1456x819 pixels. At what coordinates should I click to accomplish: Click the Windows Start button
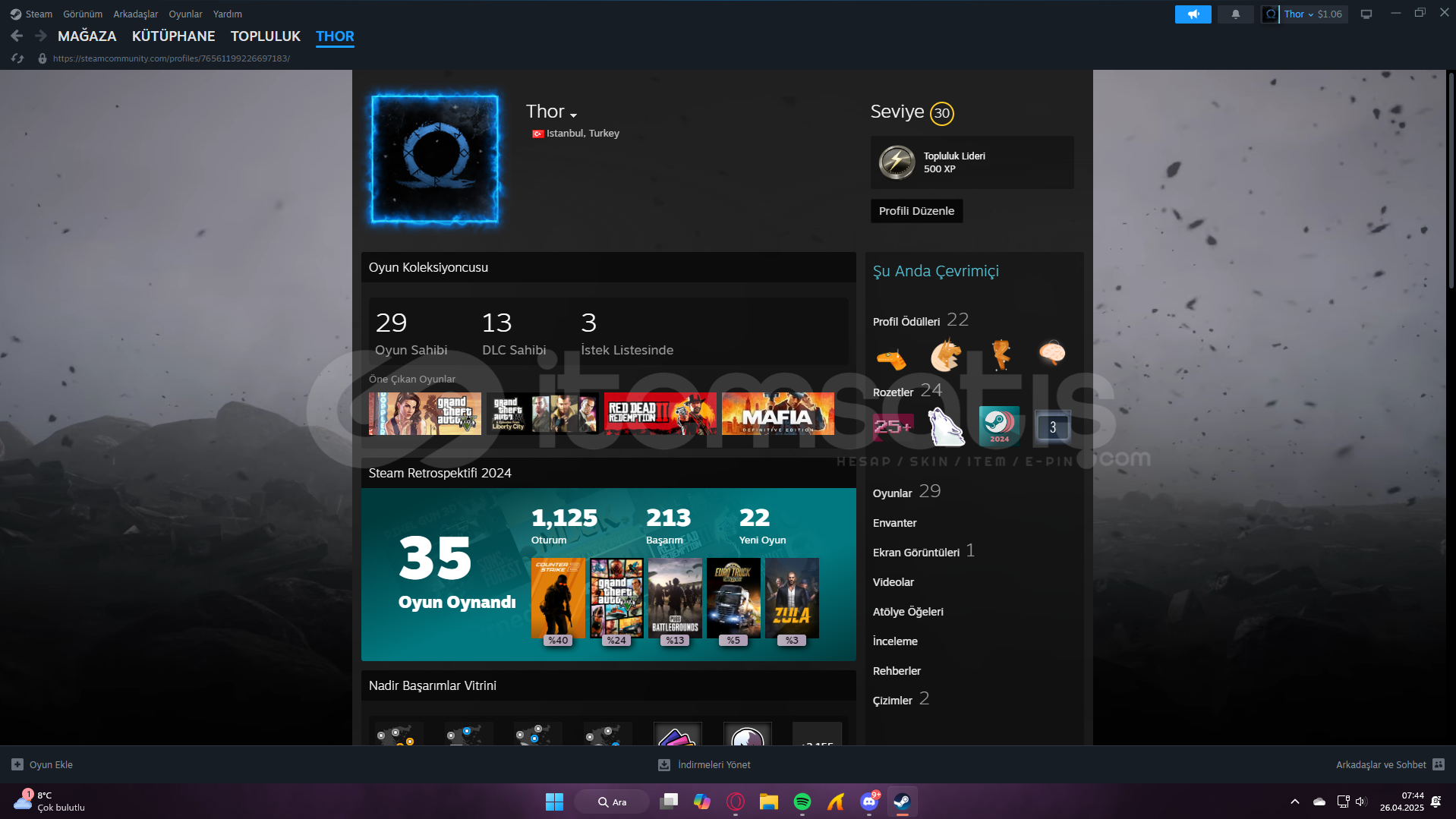tap(554, 802)
